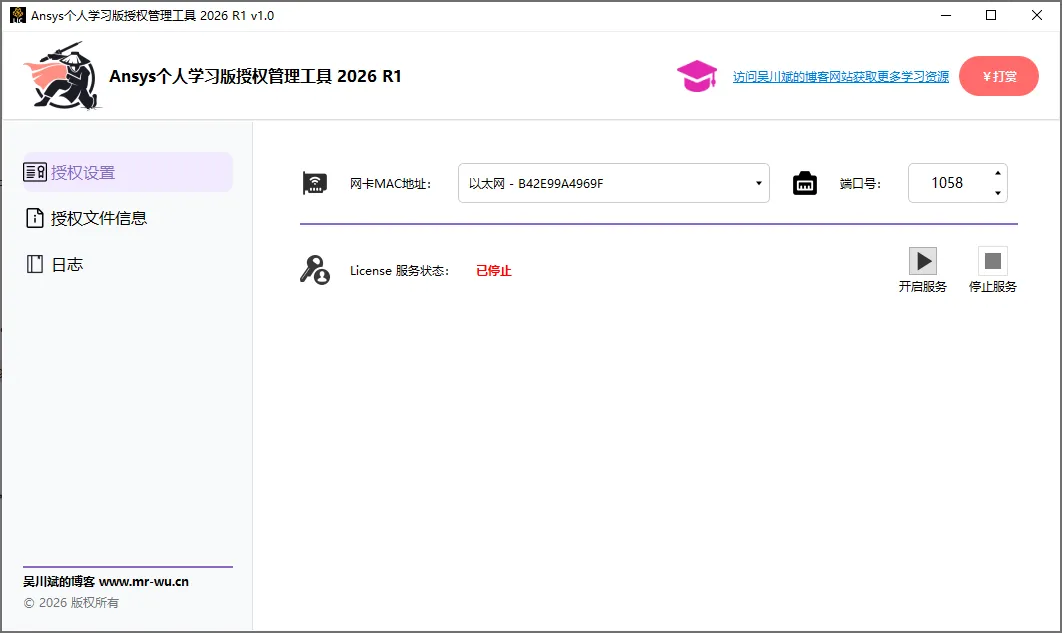Click the 网卡MAC地址 label
The width and height of the screenshot is (1062, 633).
[390, 183]
